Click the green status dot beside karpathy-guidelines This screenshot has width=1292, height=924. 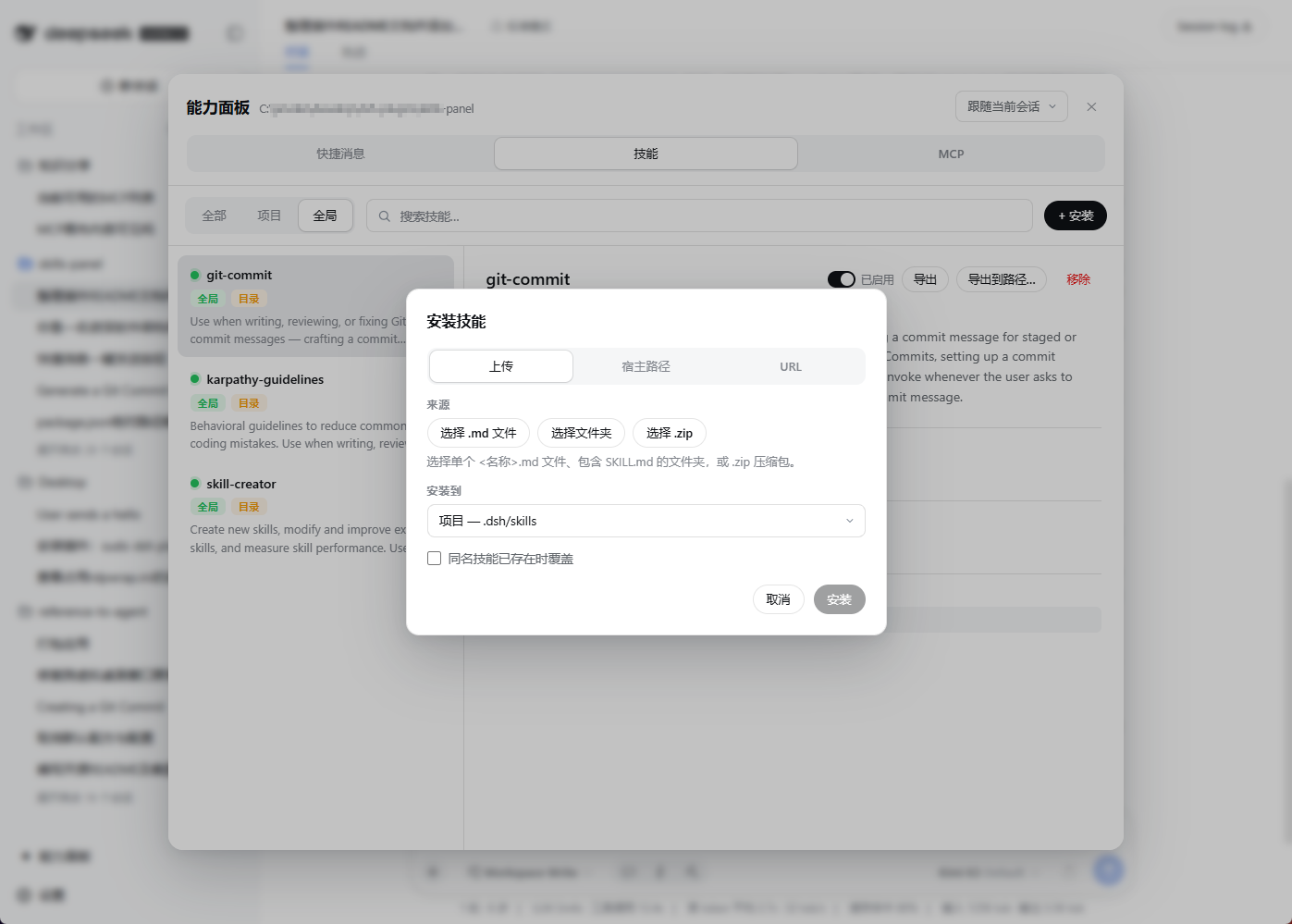click(195, 379)
